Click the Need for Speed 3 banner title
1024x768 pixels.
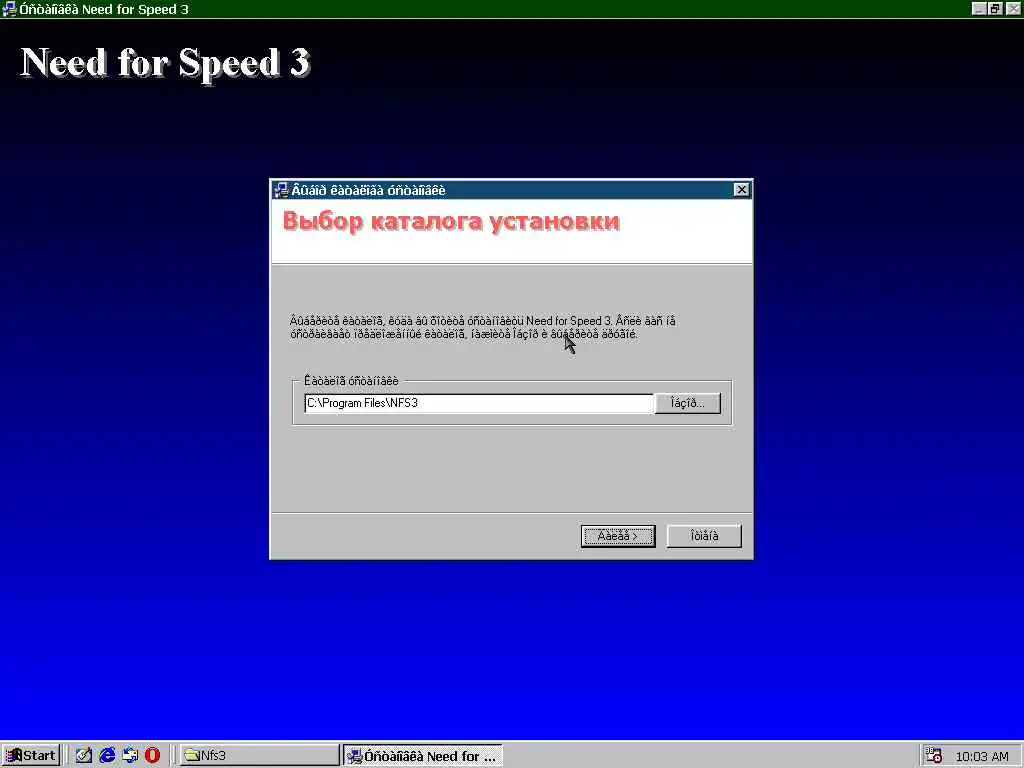click(165, 64)
